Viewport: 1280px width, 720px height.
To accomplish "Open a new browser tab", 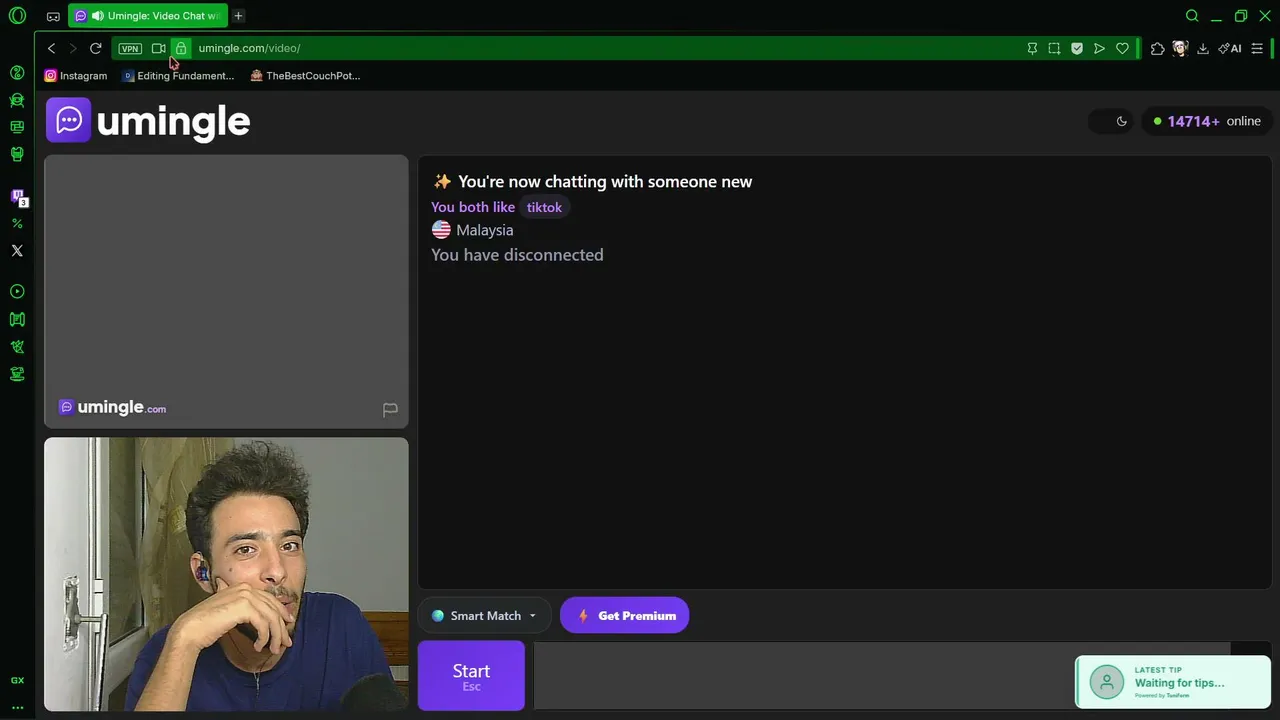I will [238, 16].
